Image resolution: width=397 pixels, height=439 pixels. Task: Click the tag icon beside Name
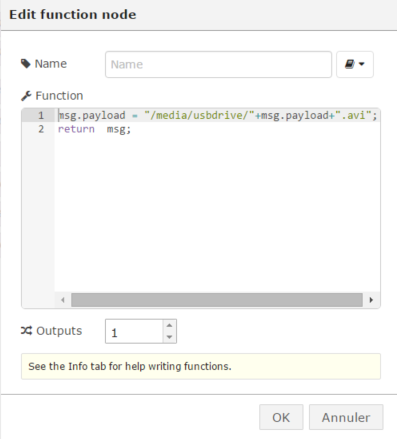pyautogui.click(x=26, y=64)
